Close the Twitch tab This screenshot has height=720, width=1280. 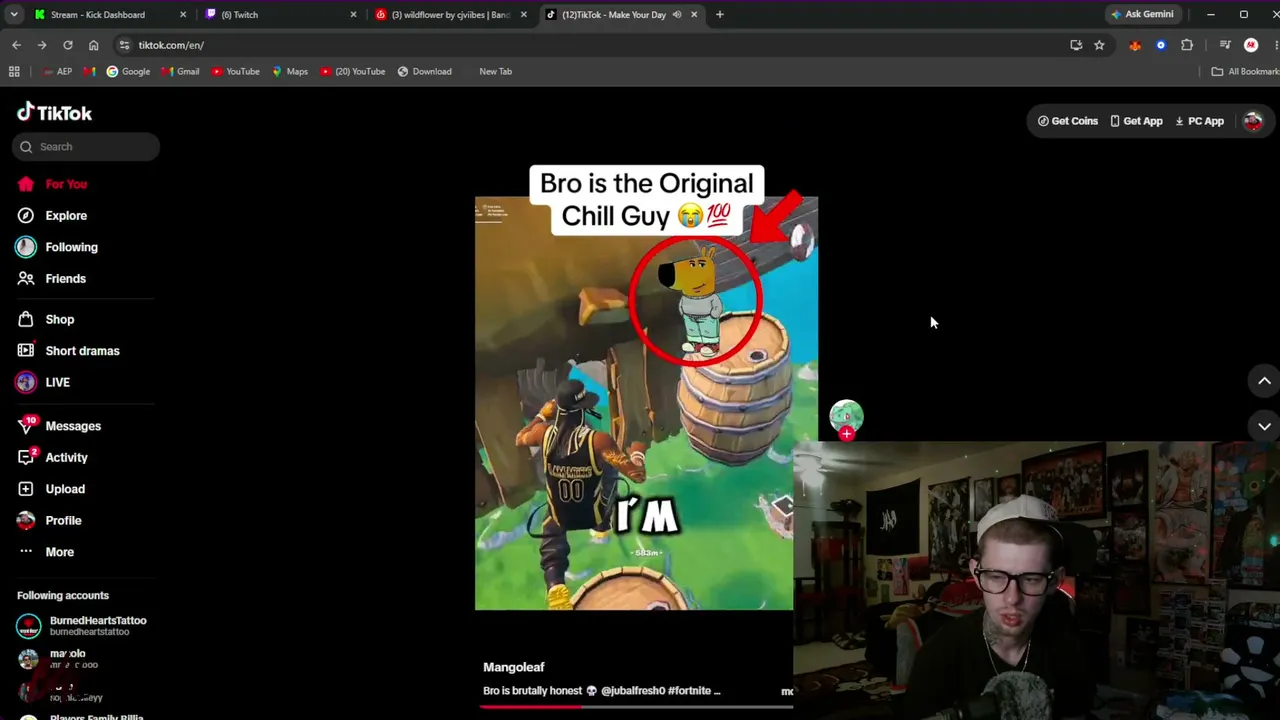(353, 15)
